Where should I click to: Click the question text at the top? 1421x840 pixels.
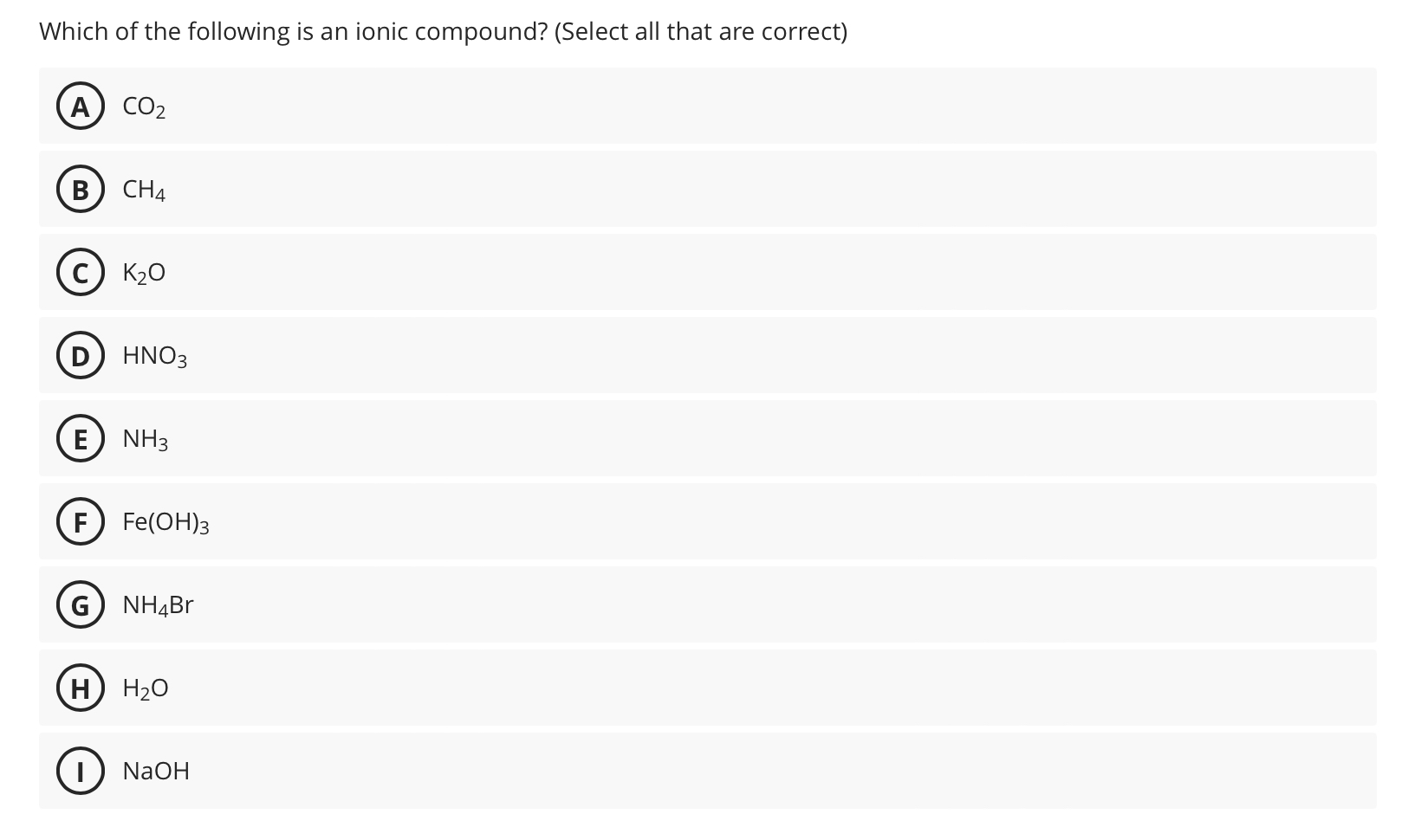(x=442, y=31)
